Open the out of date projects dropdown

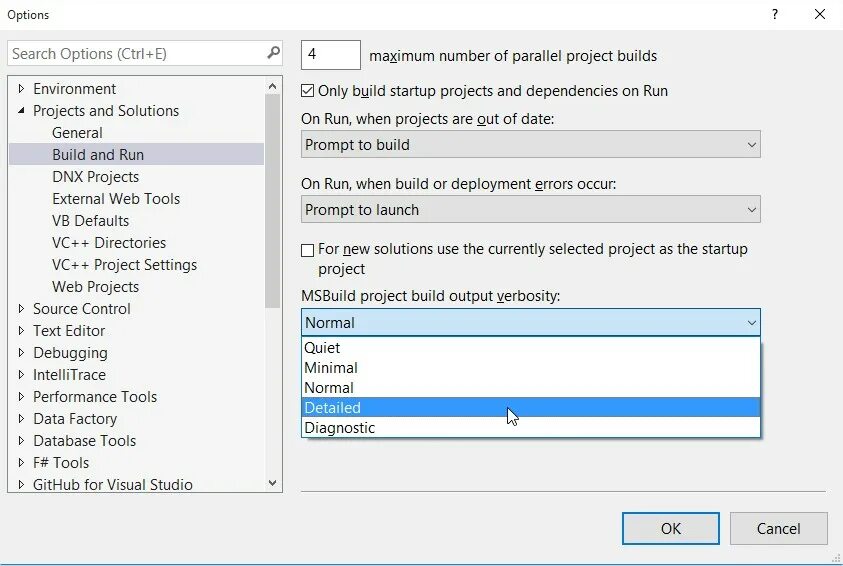pyautogui.click(x=531, y=144)
